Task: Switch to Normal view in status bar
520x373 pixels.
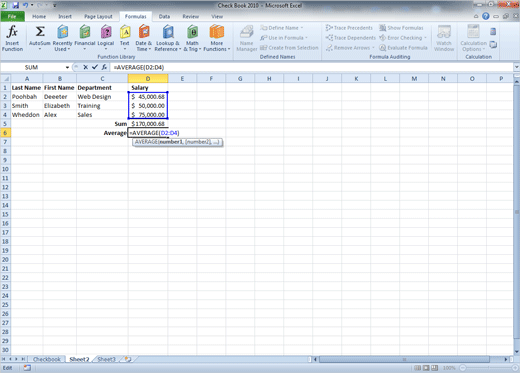Action: (417, 368)
